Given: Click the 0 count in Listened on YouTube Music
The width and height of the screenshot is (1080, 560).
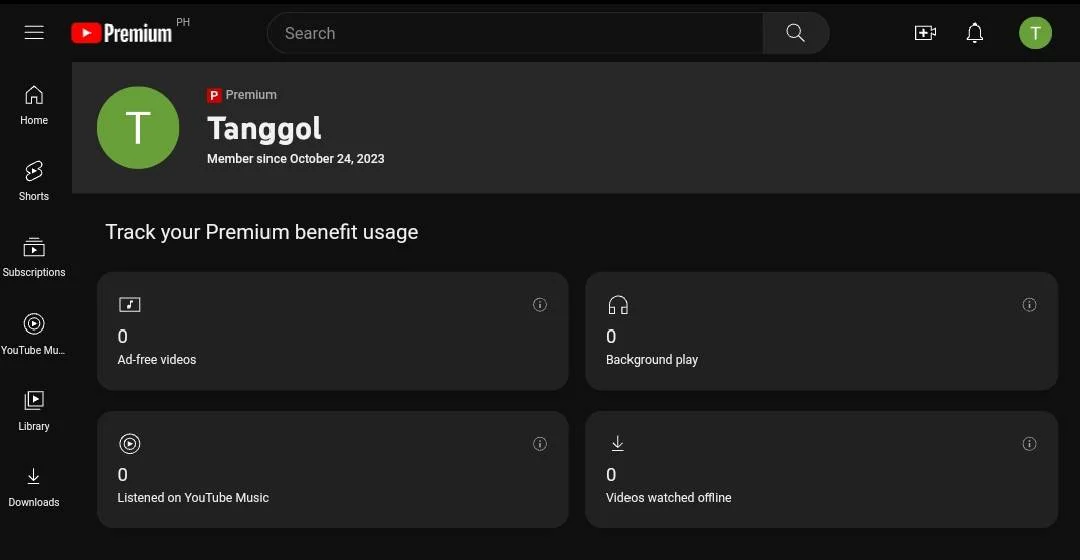Looking at the screenshot, I should pos(123,475).
